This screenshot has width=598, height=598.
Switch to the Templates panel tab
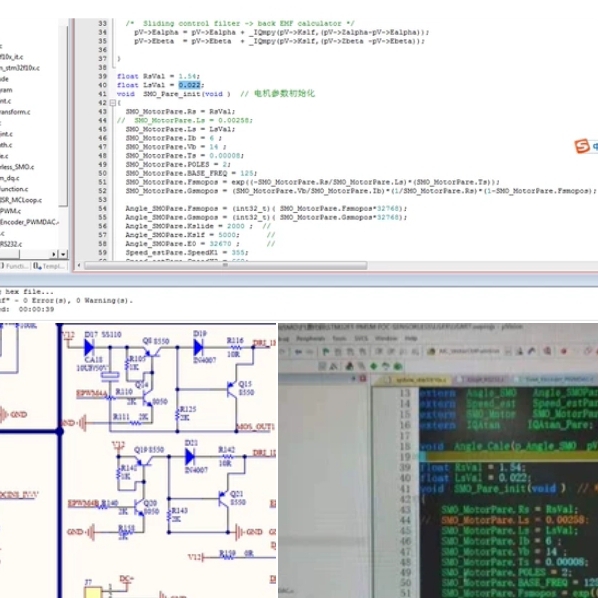[49, 266]
